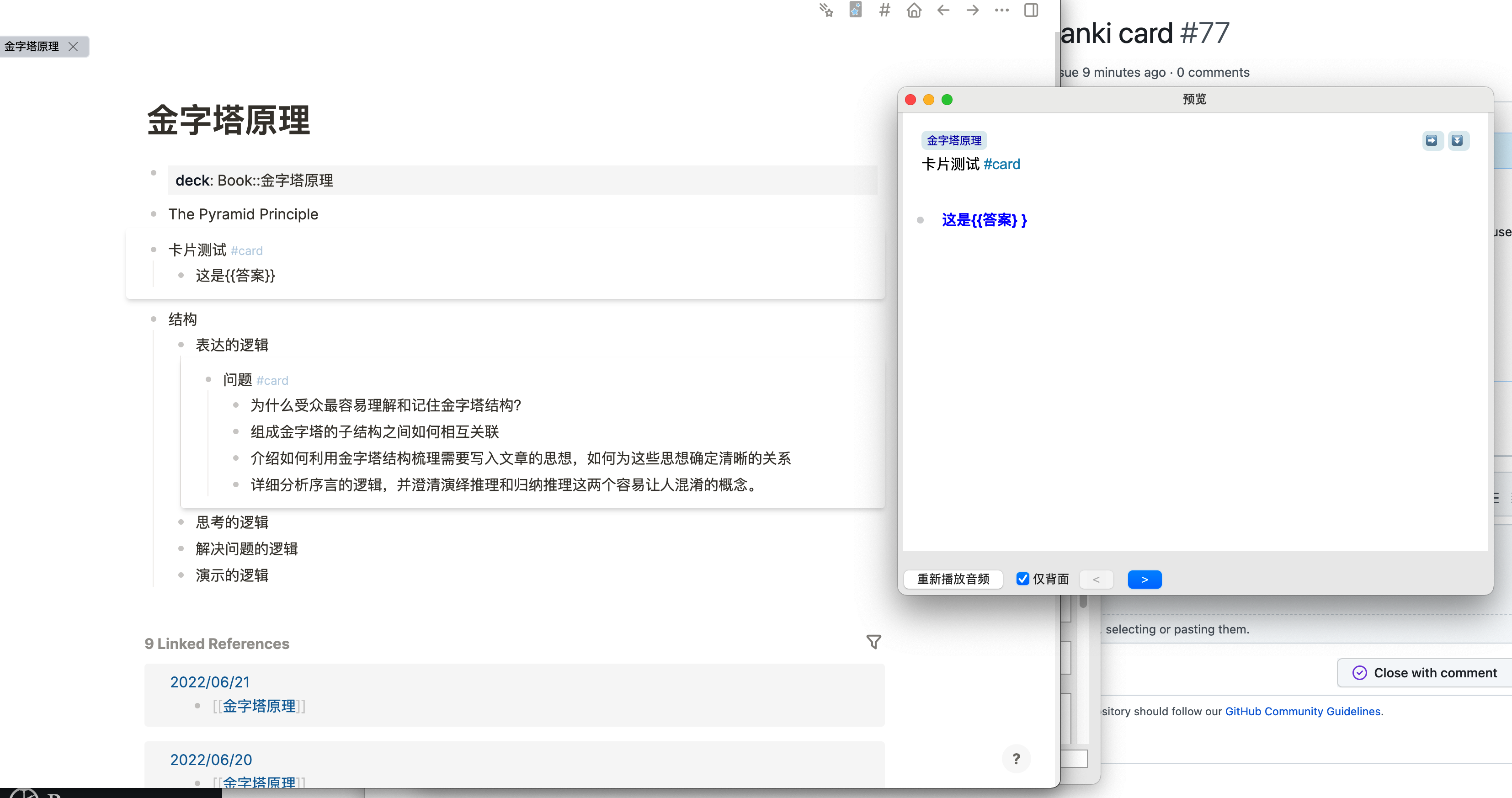Screen dimensions: 1512x798
Task: Click the 重新播放音频 button
Action: (x=953, y=579)
